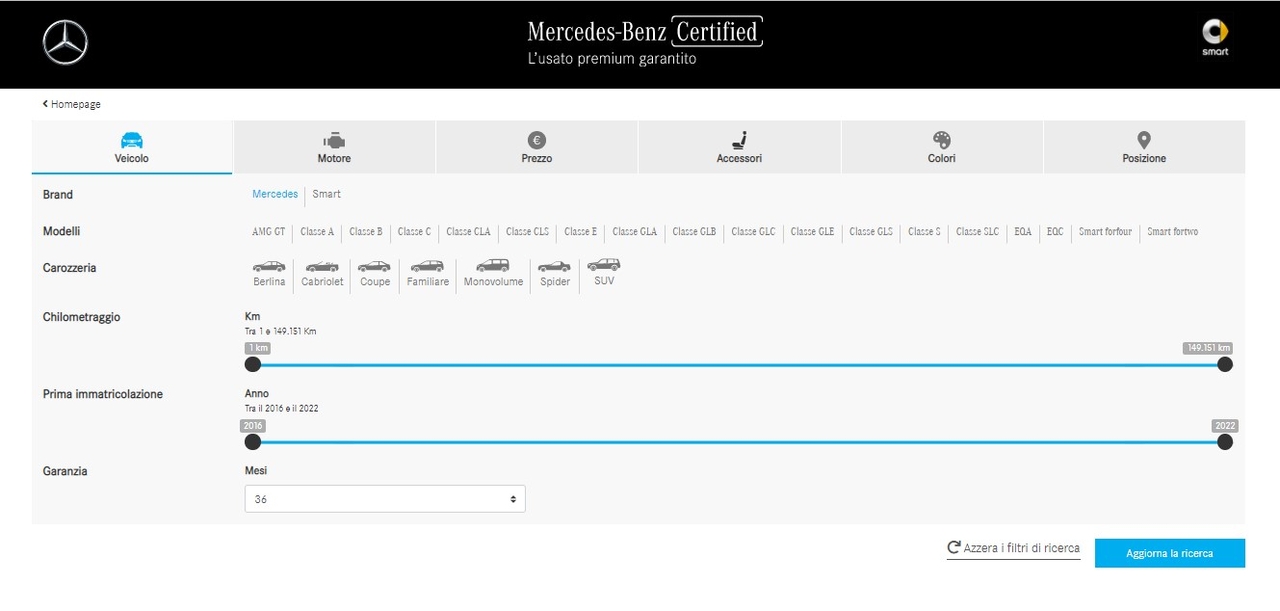Choose the Classe GLE model
Image resolution: width=1280 pixels, height=611 pixels.
click(x=812, y=232)
